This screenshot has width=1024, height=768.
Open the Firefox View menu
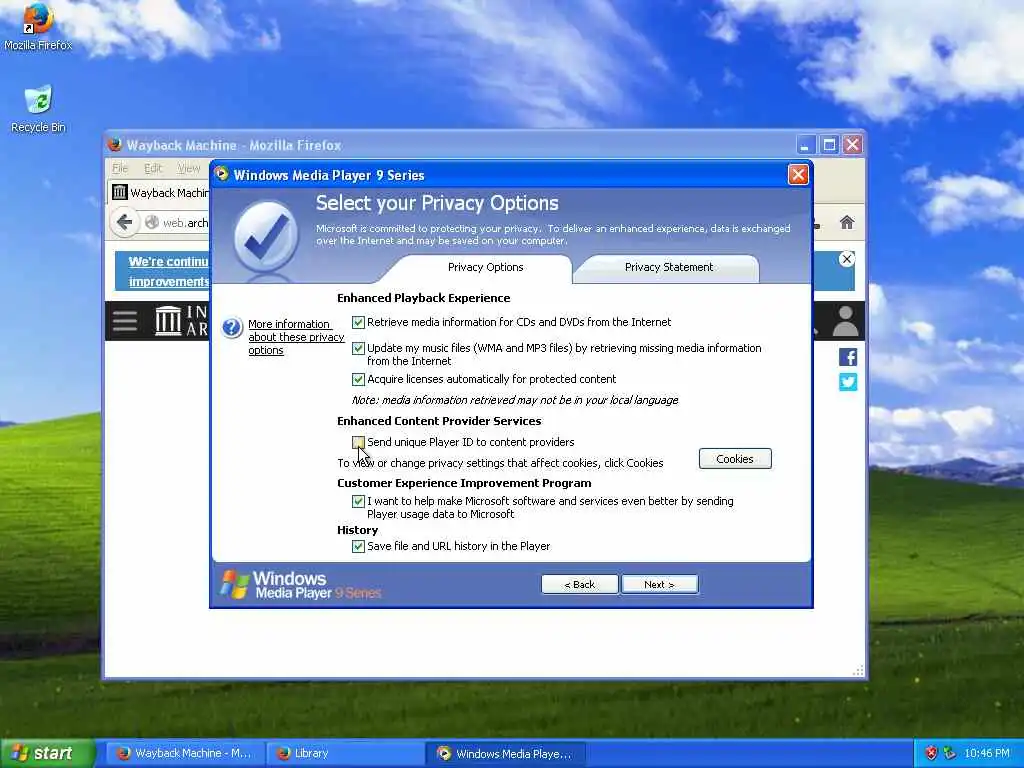coord(189,168)
